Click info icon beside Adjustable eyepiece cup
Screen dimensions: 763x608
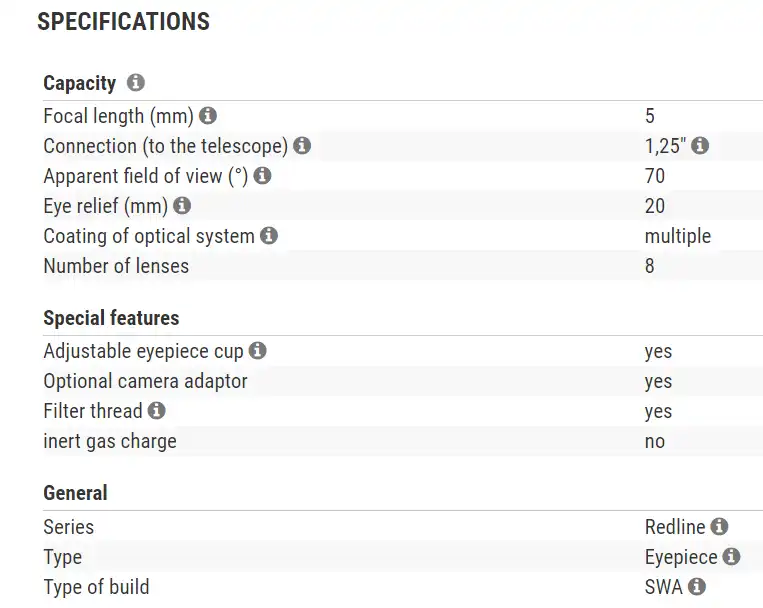pos(258,351)
